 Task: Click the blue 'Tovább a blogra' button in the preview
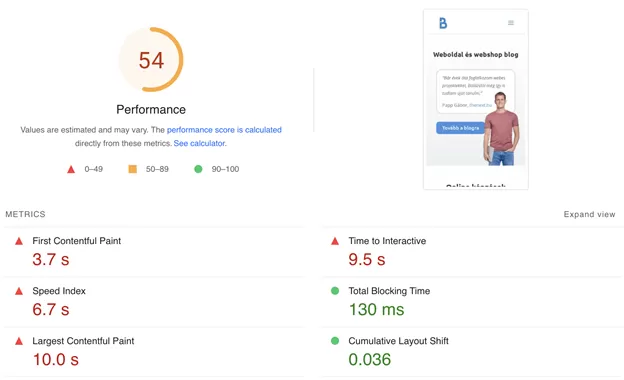point(460,128)
